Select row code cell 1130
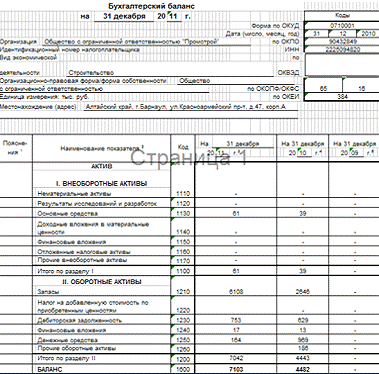 183,214
